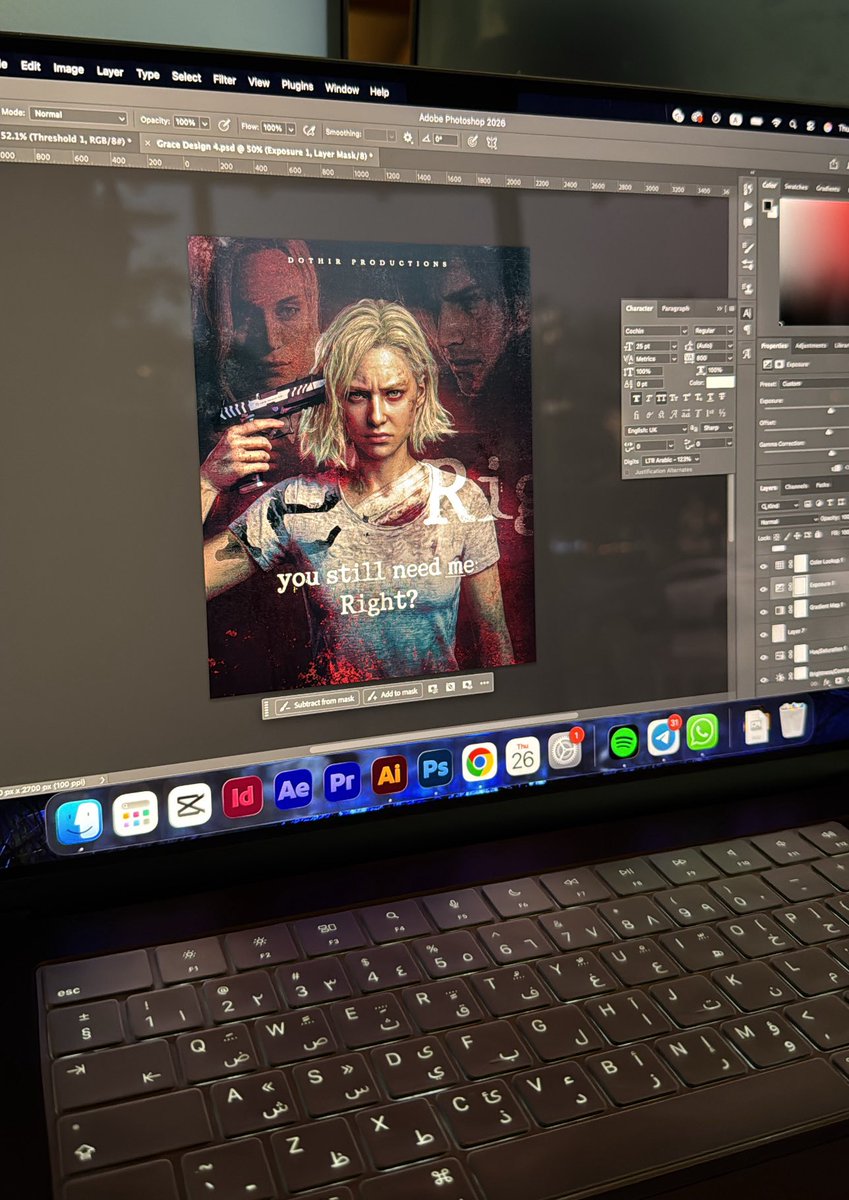
Task: Adjust the Gamma Correction slider
Action: tap(832, 453)
